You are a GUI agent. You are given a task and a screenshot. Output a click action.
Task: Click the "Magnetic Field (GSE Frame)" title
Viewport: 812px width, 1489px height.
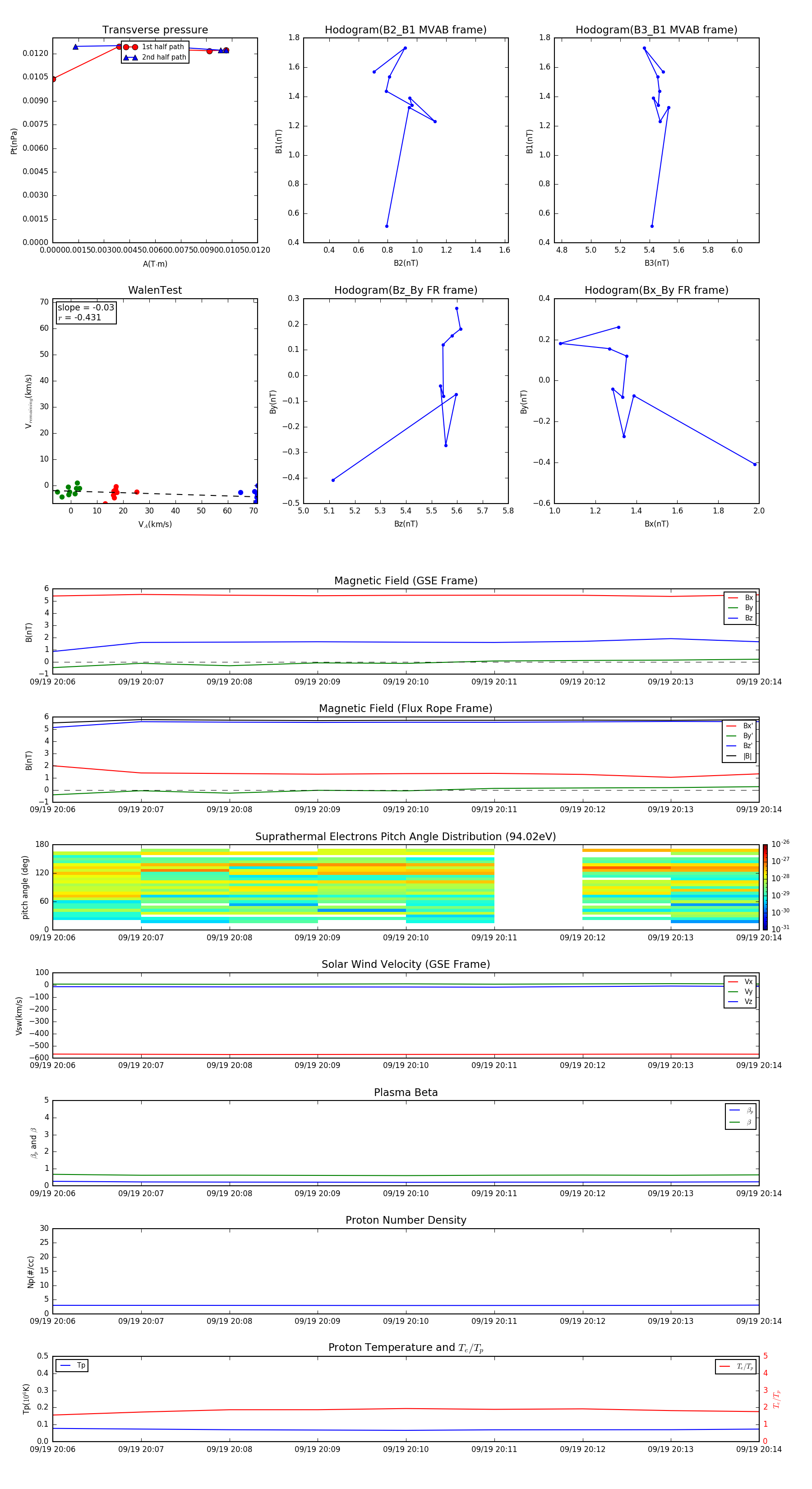click(x=406, y=581)
